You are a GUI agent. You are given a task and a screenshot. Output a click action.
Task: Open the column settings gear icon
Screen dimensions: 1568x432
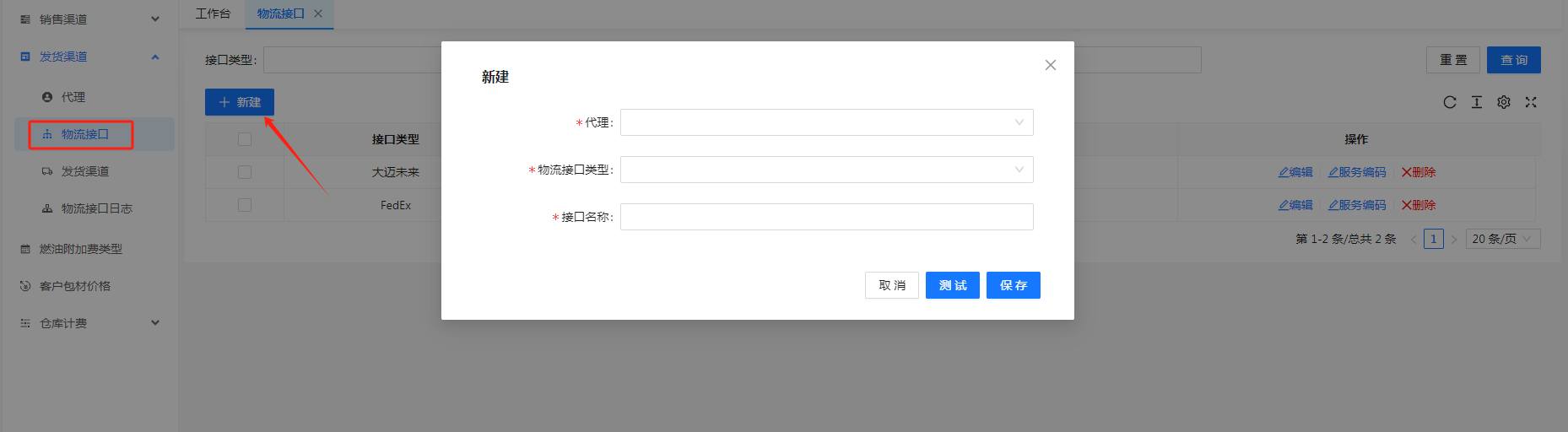pyautogui.click(x=1504, y=102)
